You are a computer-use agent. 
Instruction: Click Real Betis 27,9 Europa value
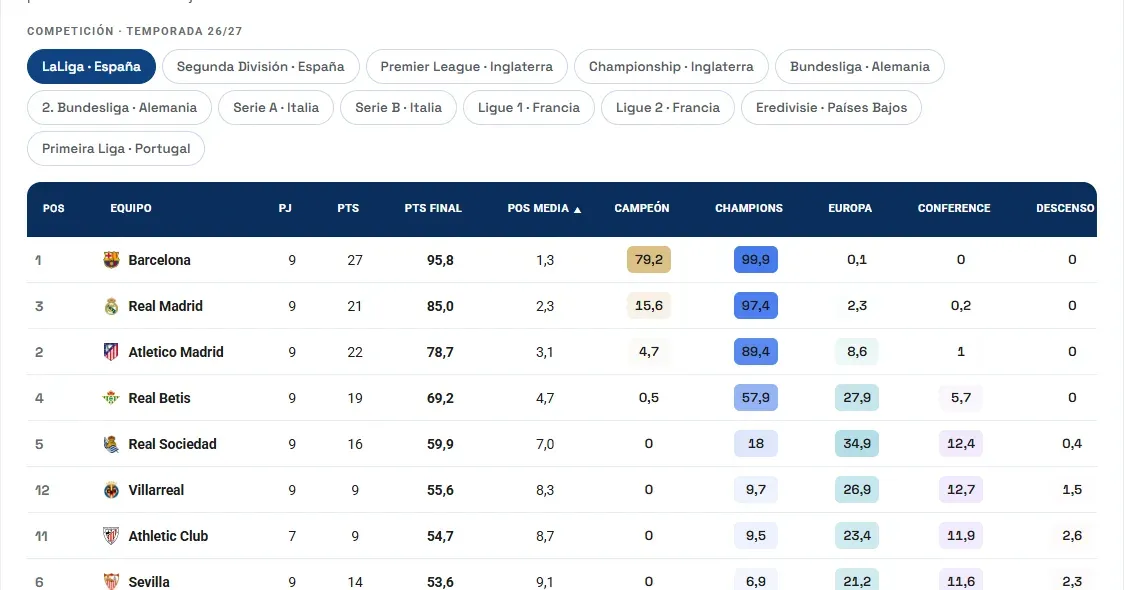pyautogui.click(x=857, y=397)
